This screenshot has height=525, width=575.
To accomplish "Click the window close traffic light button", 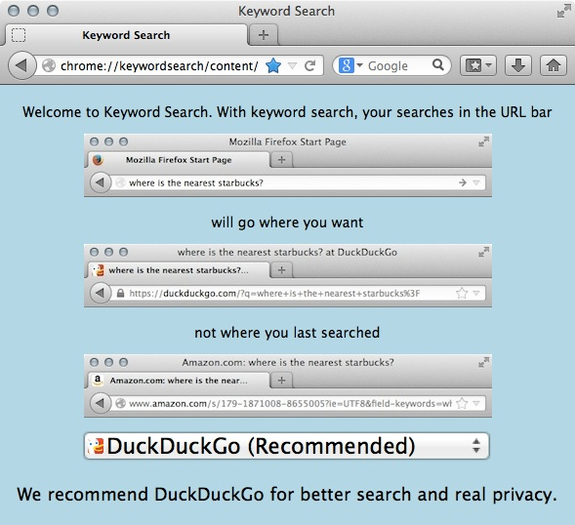I will tap(14, 11).
